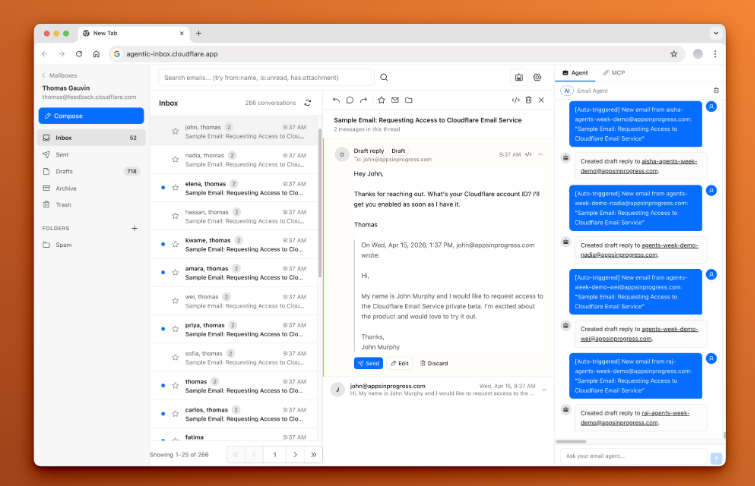Open settings via the gear icon
The width and height of the screenshot is (755, 486).
click(x=537, y=77)
